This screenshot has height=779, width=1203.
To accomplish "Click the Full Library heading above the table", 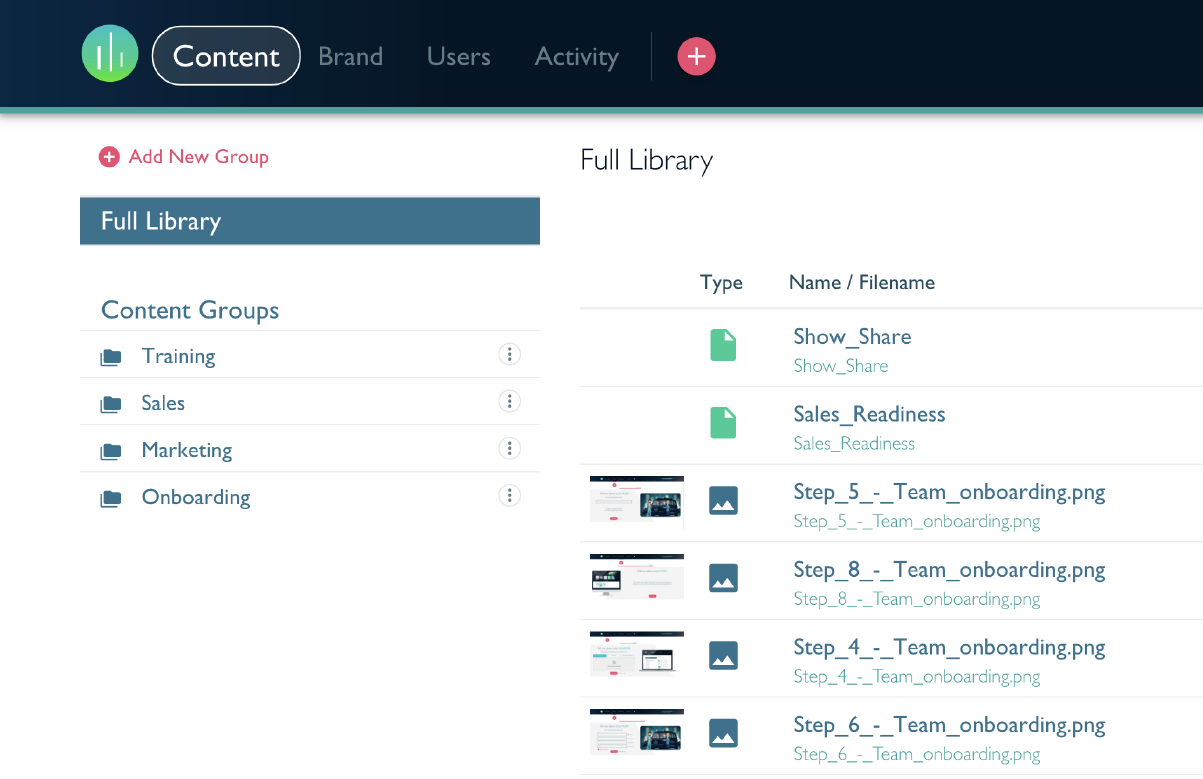I will coord(646,161).
